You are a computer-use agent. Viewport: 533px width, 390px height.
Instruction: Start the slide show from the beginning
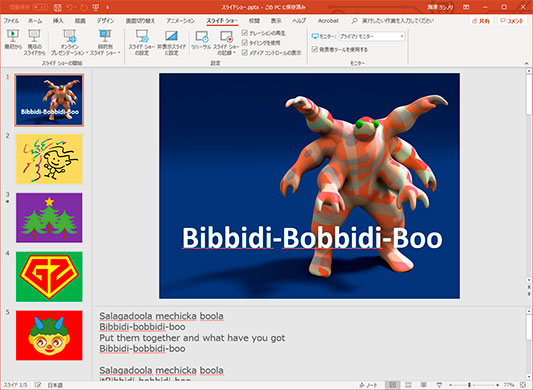pyautogui.click(x=13, y=40)
